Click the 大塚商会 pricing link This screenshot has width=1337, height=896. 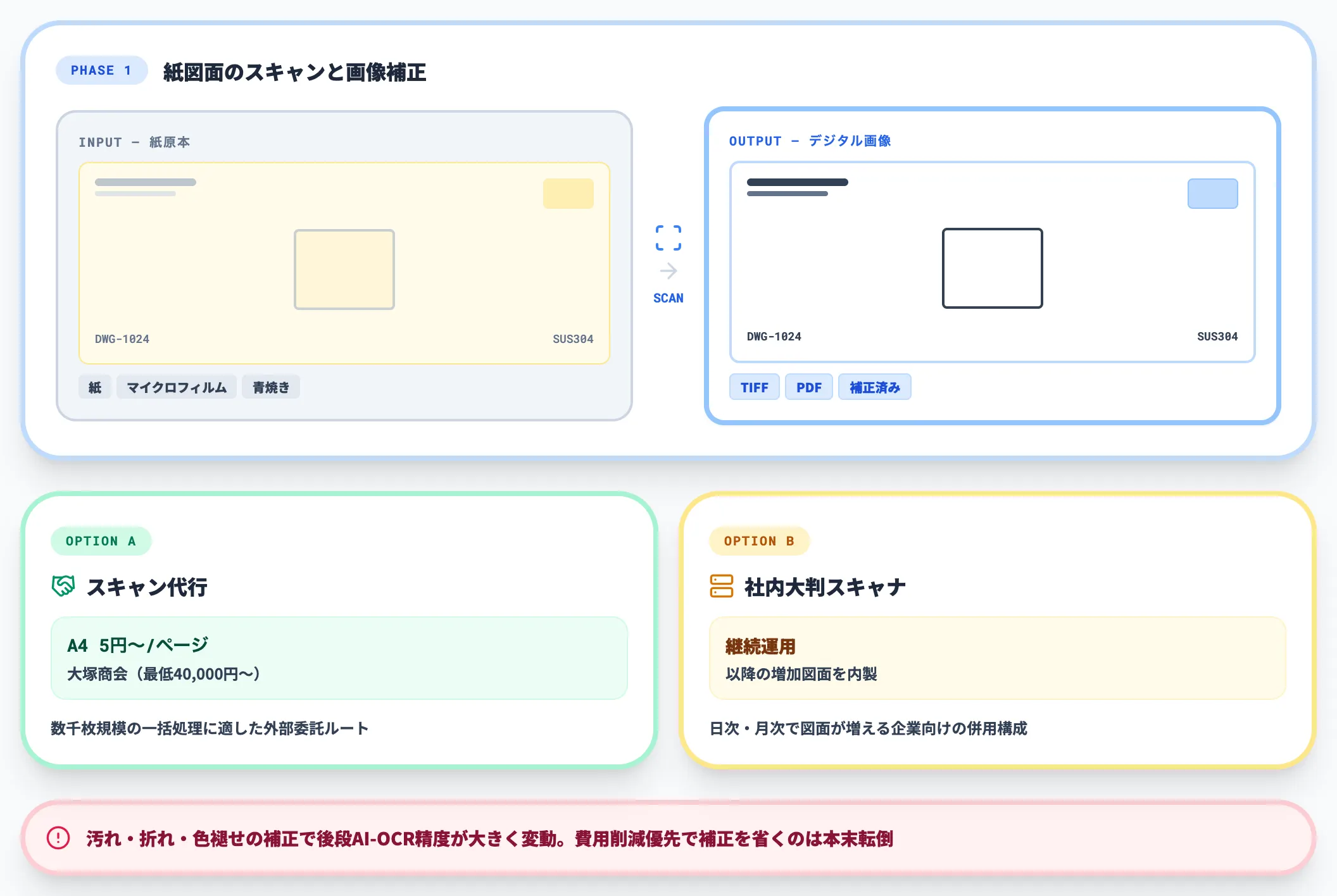[x=161, y=675]
